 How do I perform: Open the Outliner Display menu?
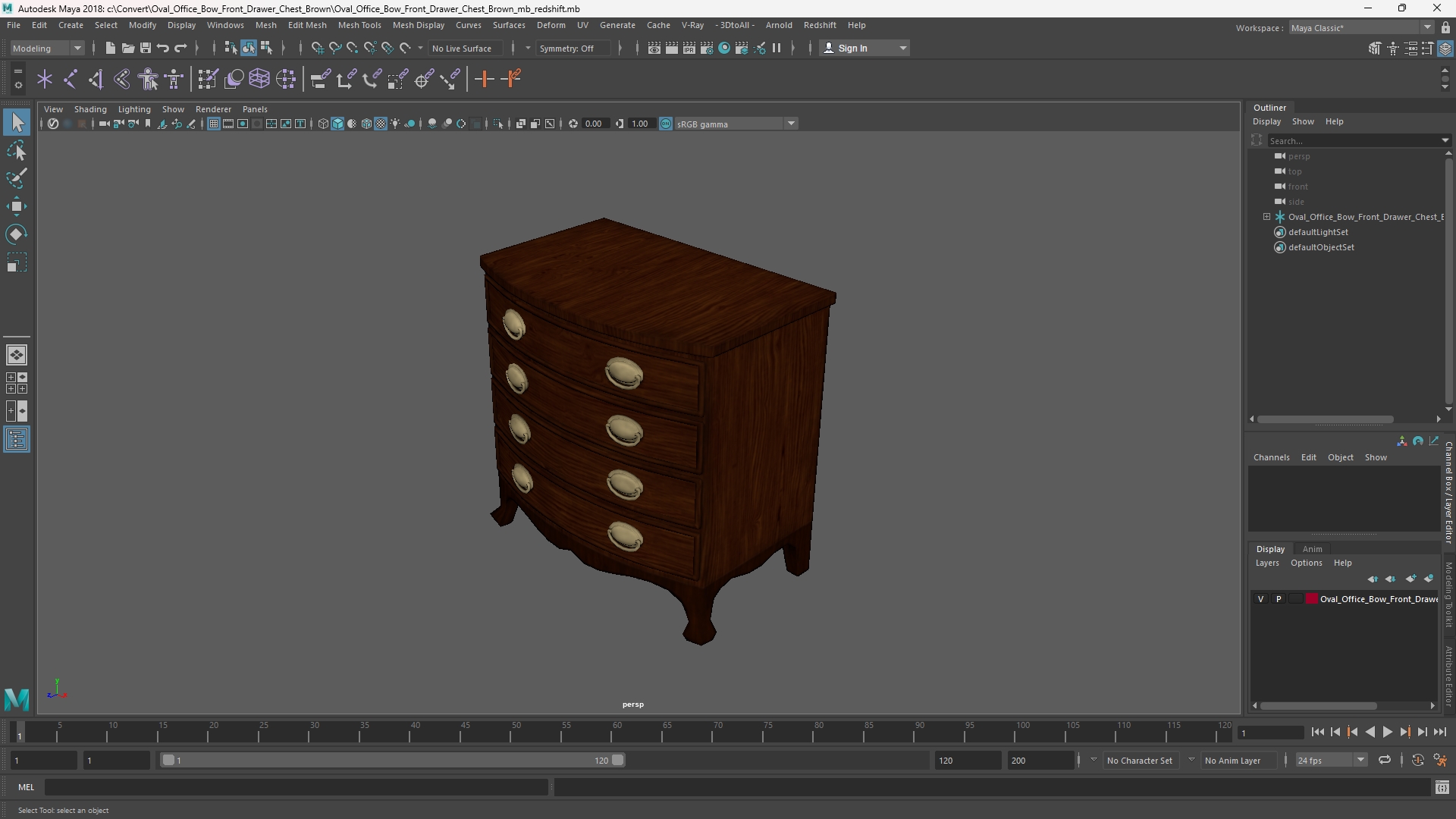tap(1266, 121)
